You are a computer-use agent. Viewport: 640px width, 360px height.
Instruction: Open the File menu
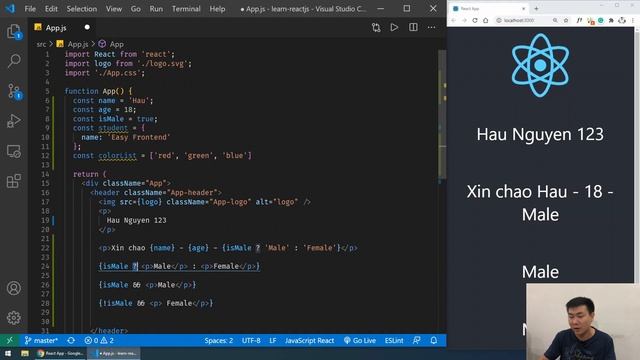tap(30, 9)
